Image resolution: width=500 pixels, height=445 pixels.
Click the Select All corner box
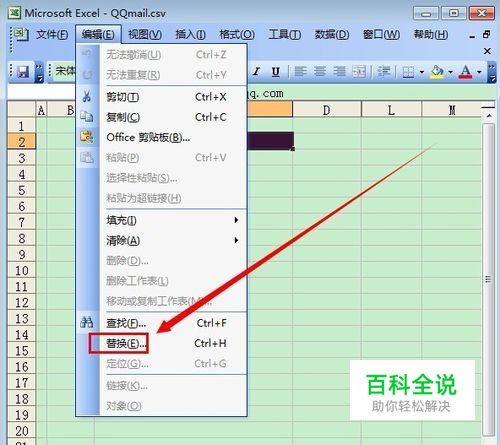tap(21, 109)
